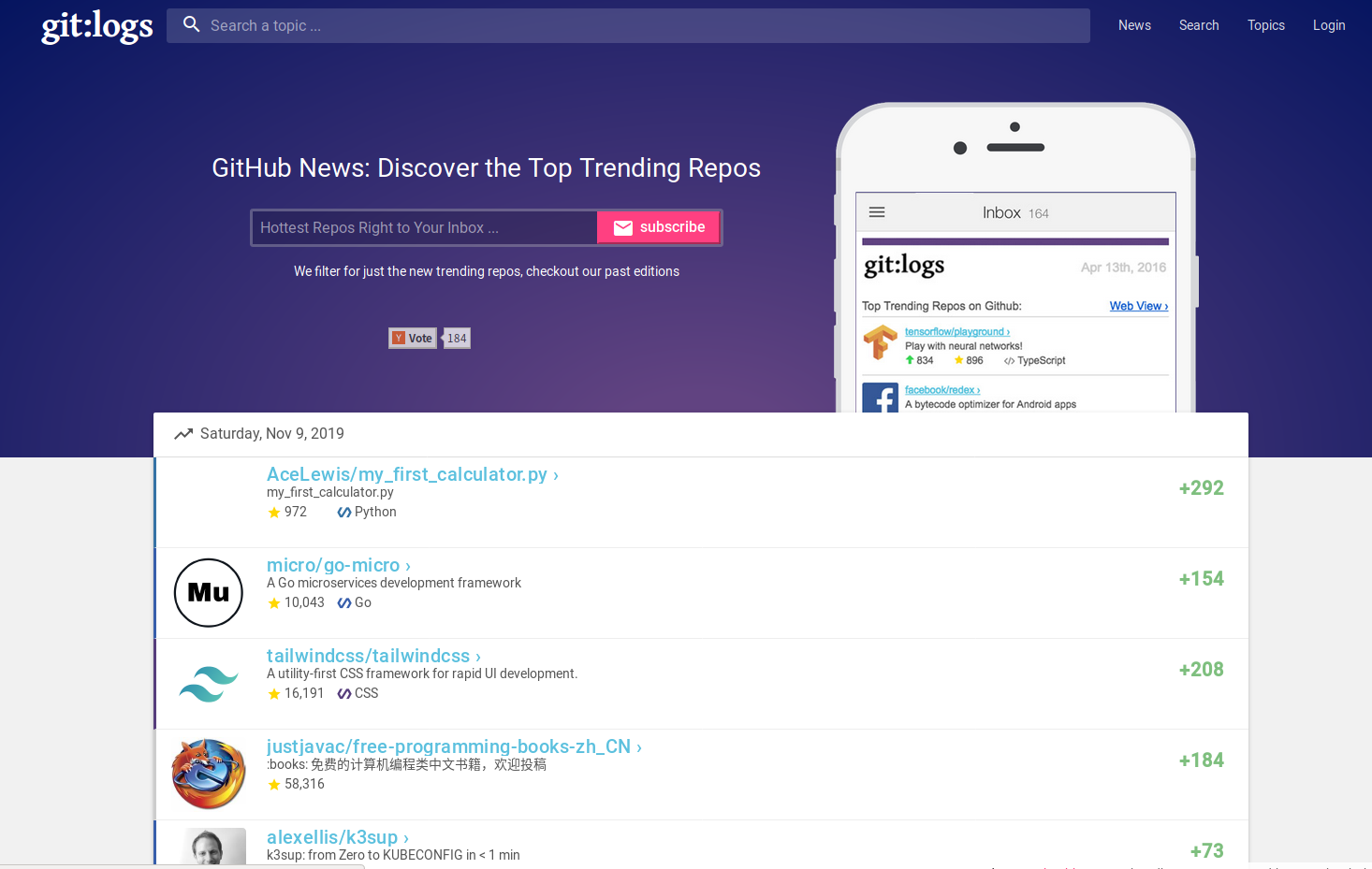Image resolution: width=1372 pixels, height=869 pixels.
Task: Click the Inbox 164 title in phone mockup
Action: [1015, 213]
